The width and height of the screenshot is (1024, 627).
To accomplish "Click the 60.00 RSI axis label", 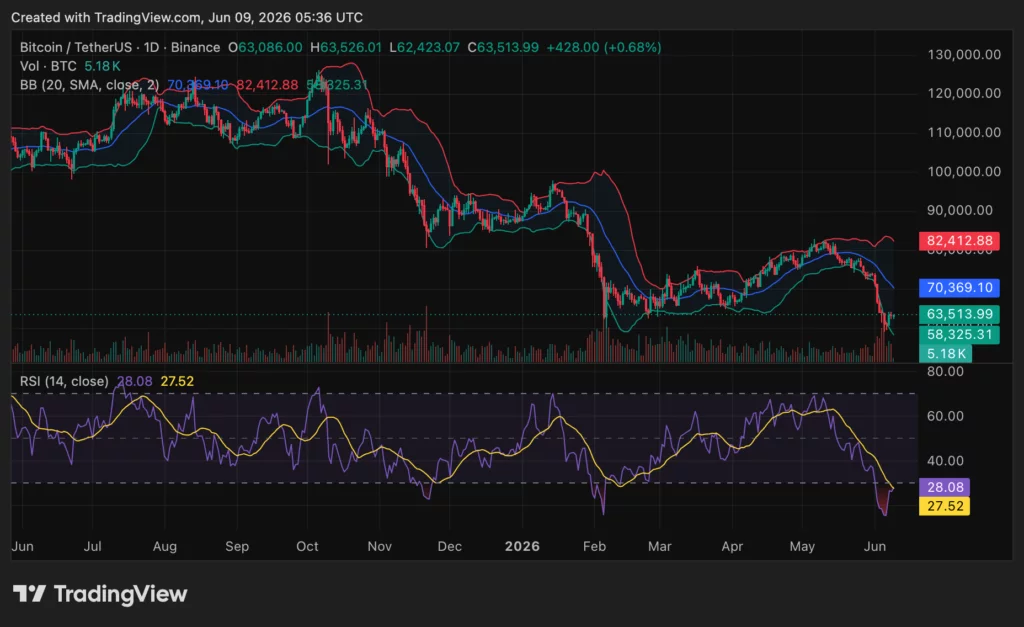I will (945, 416).
